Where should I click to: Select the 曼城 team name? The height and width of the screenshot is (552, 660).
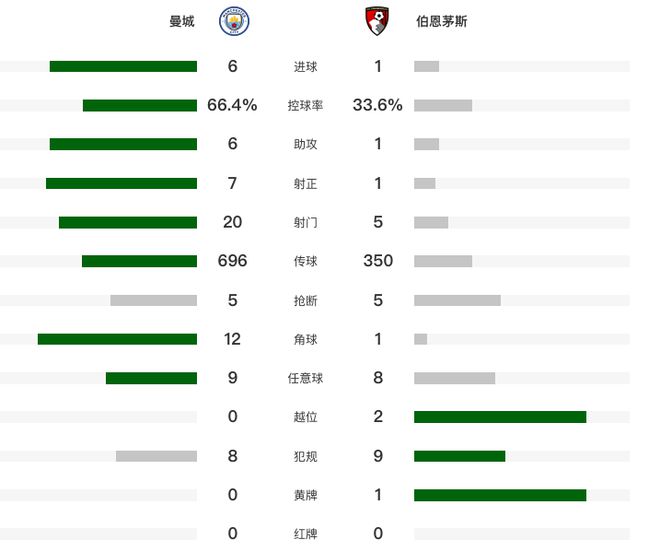(x=182, y=21)
